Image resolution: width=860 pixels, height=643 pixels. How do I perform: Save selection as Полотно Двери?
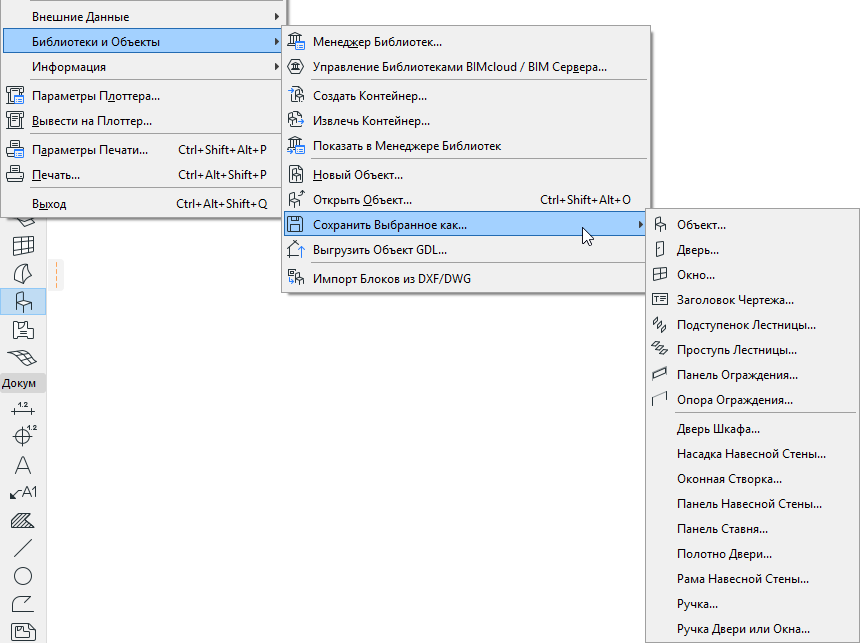[752, 554]
